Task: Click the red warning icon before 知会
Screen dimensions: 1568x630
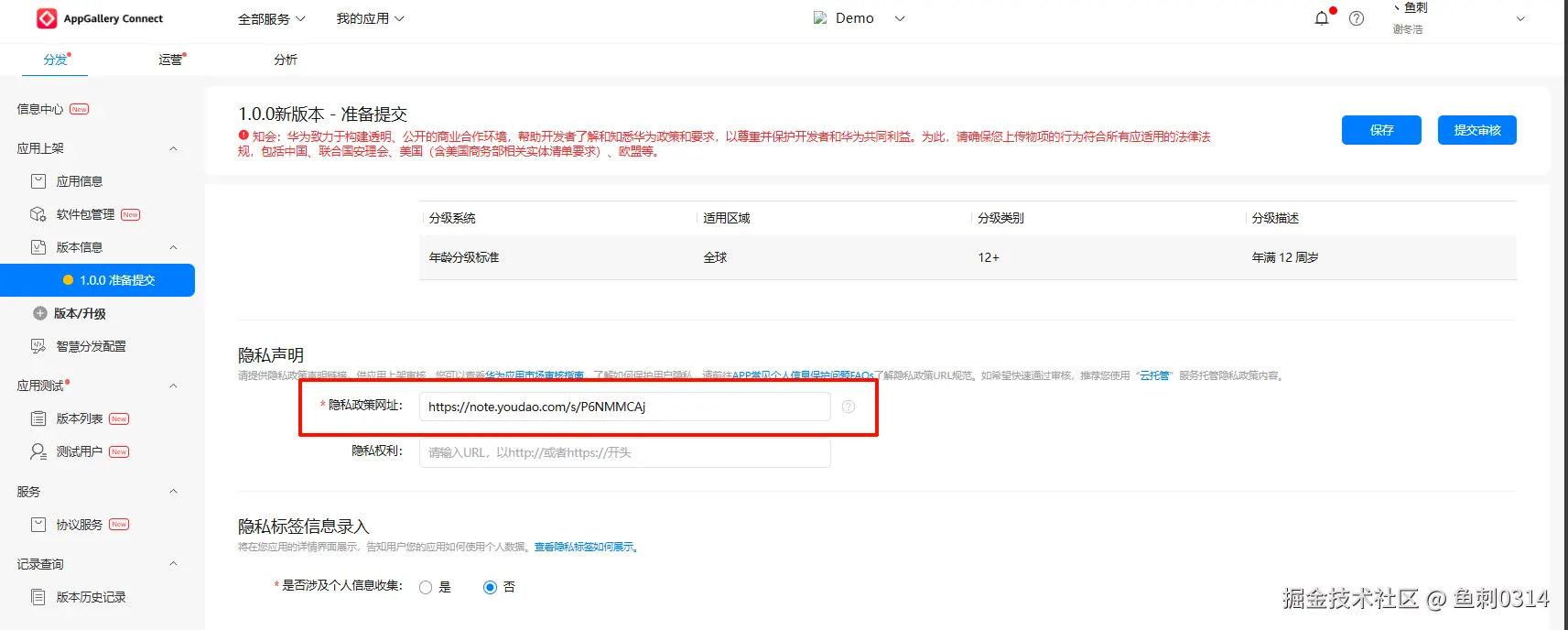Action: 243,136
